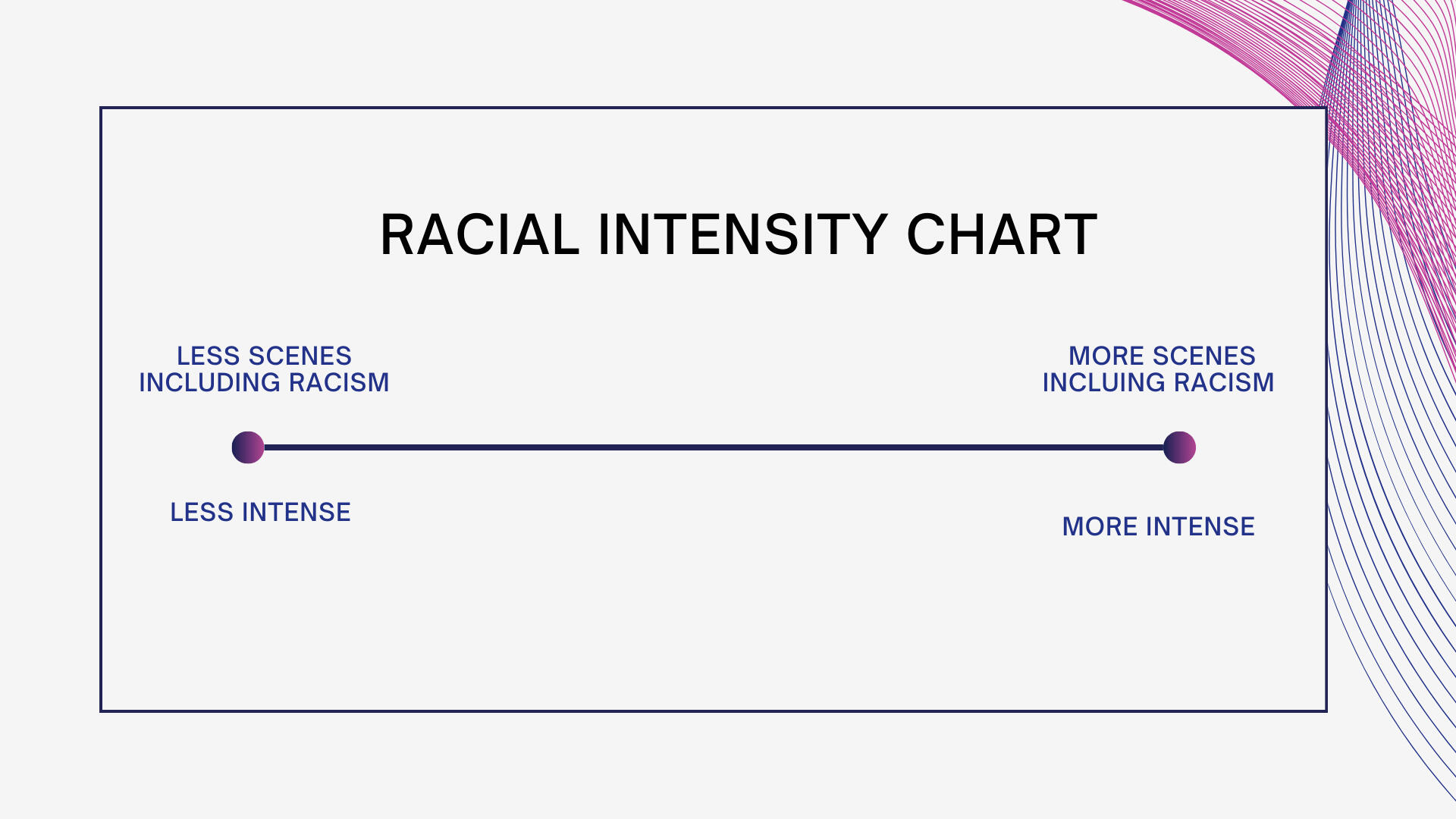Click the word "CHART" in the title

[x=1002, y=235]
